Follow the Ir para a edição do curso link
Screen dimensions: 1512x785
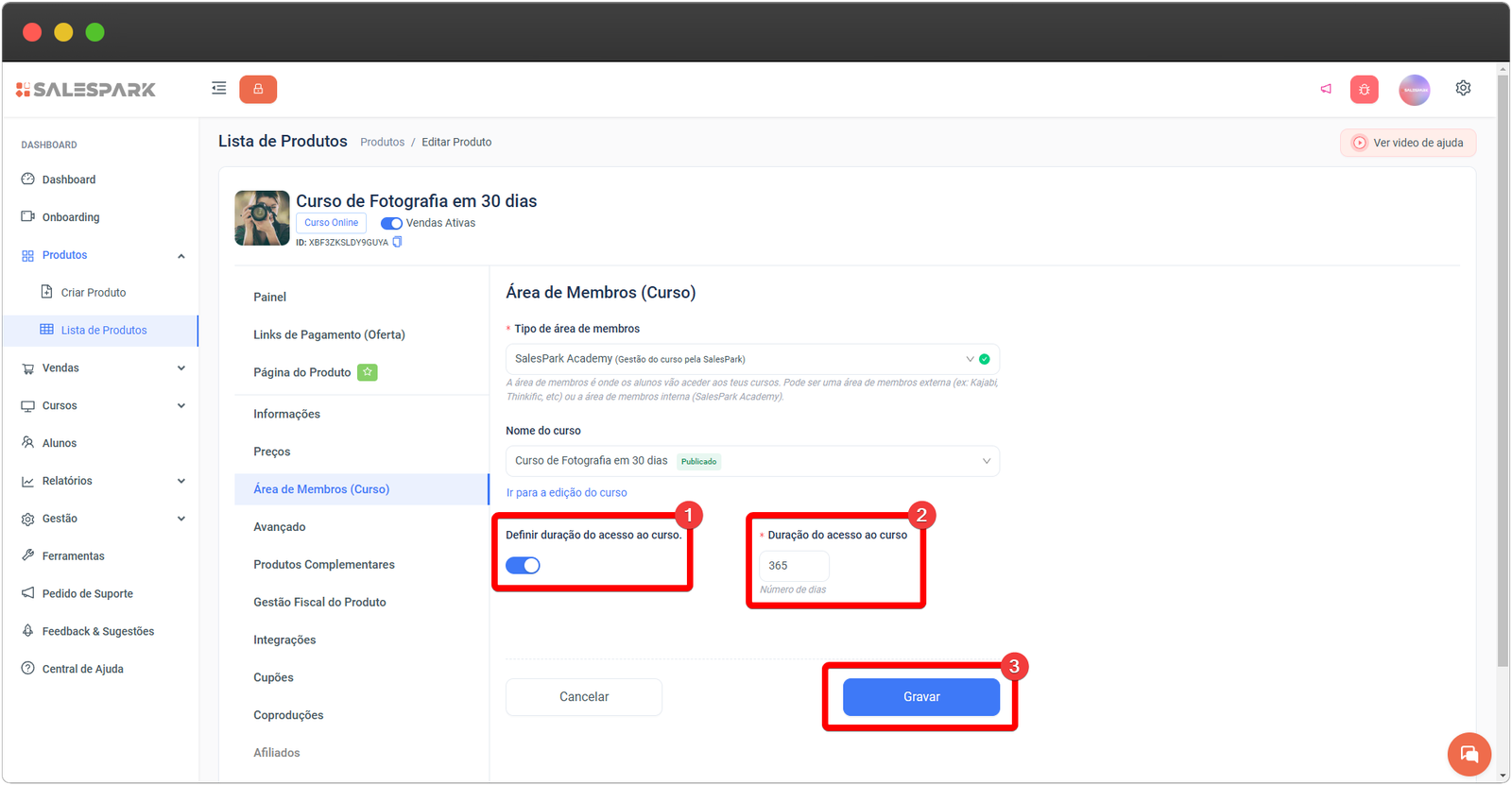click(566, 492)
